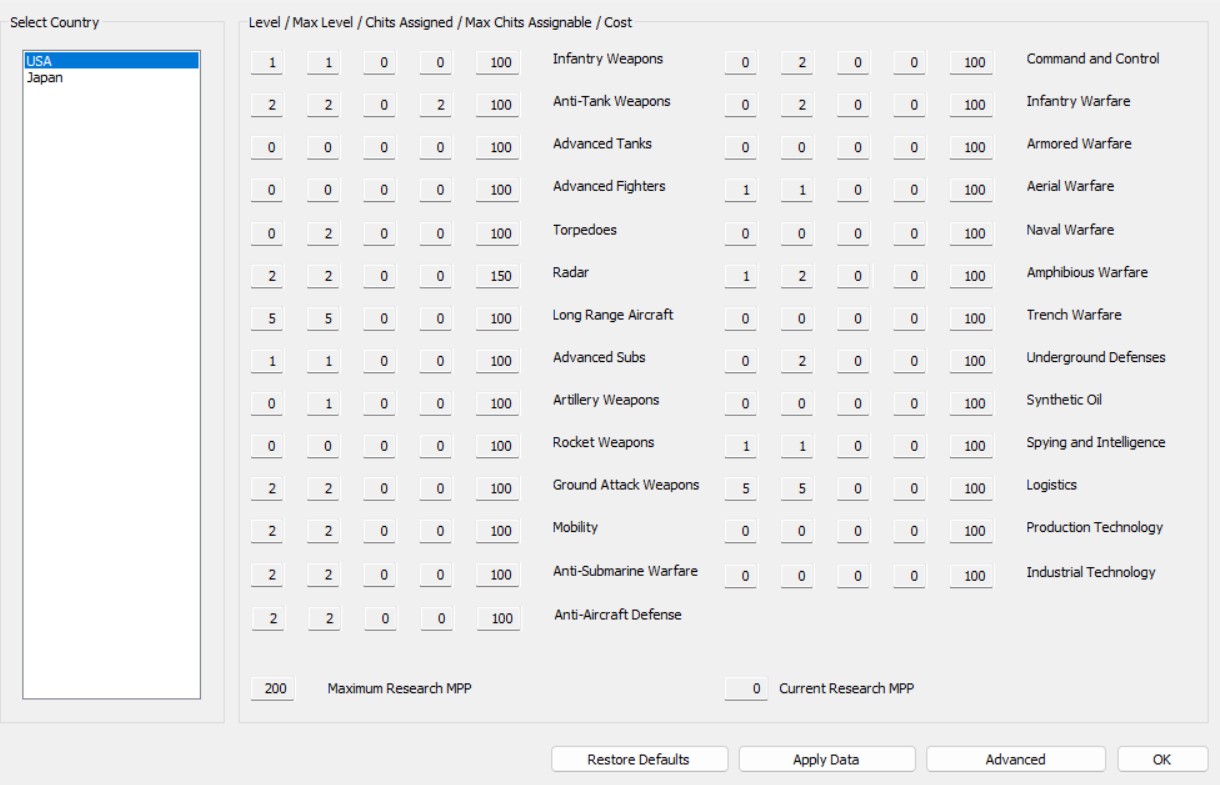Click the Amphibious Warfare level field
Image resolution: width=1220 pixels, height=785 pixels.
pyautogui.click(x=745, y=276)
